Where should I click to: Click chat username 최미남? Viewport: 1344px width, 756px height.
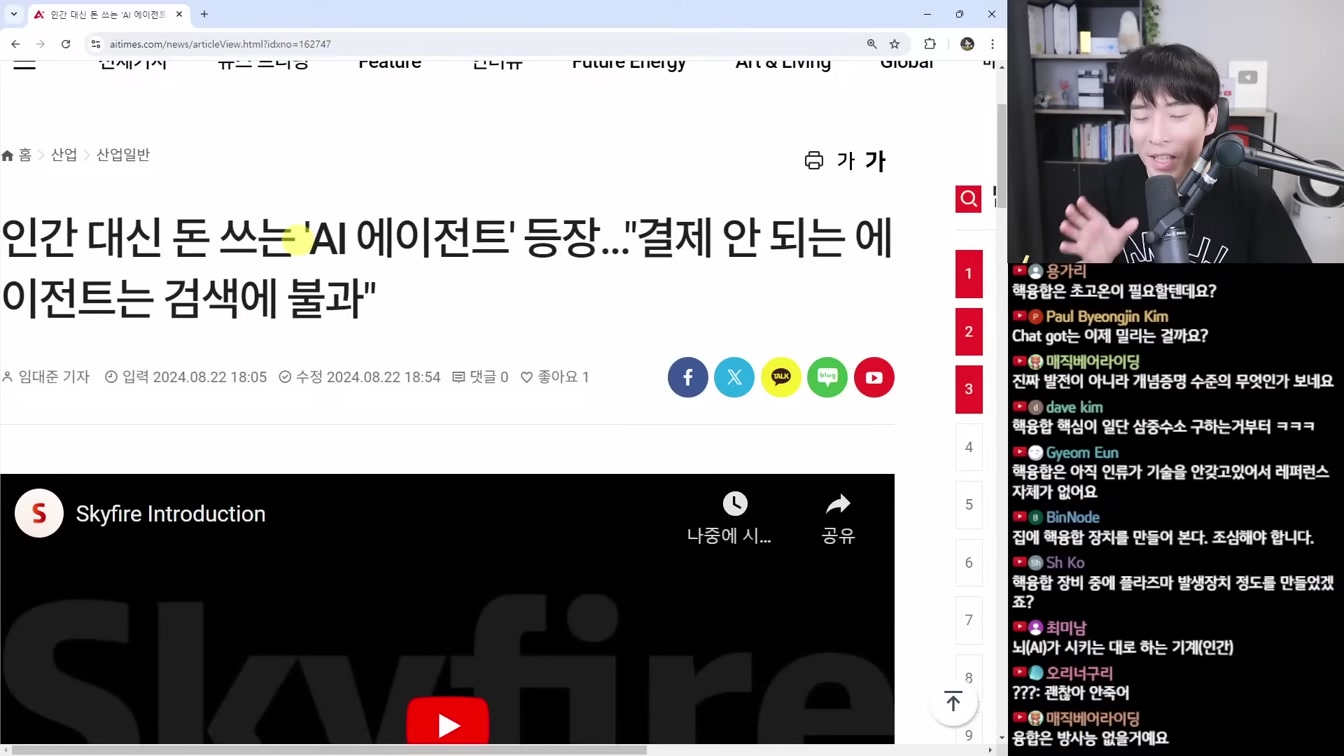coord(1066,628)
